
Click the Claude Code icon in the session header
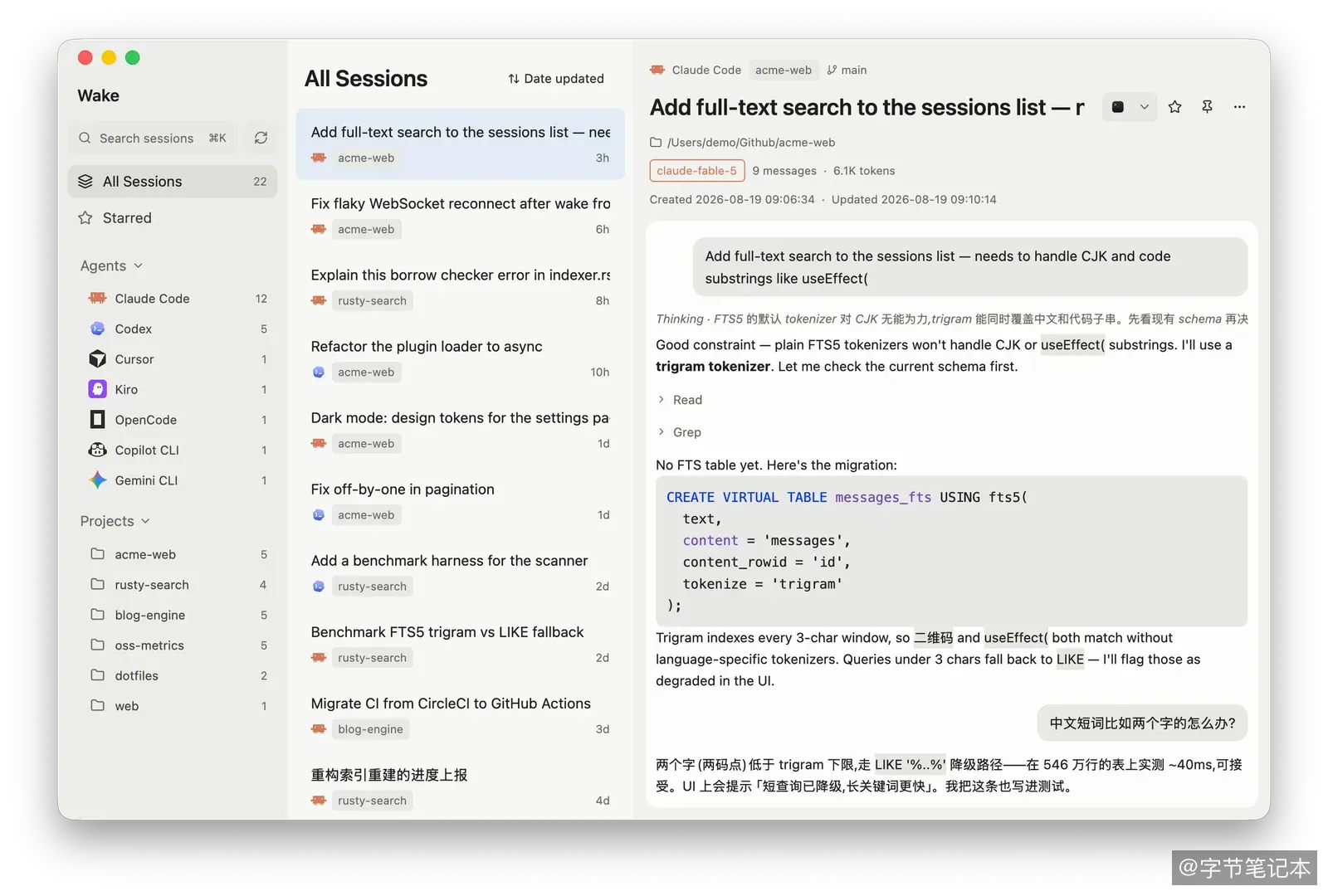(x=657, y=70)
